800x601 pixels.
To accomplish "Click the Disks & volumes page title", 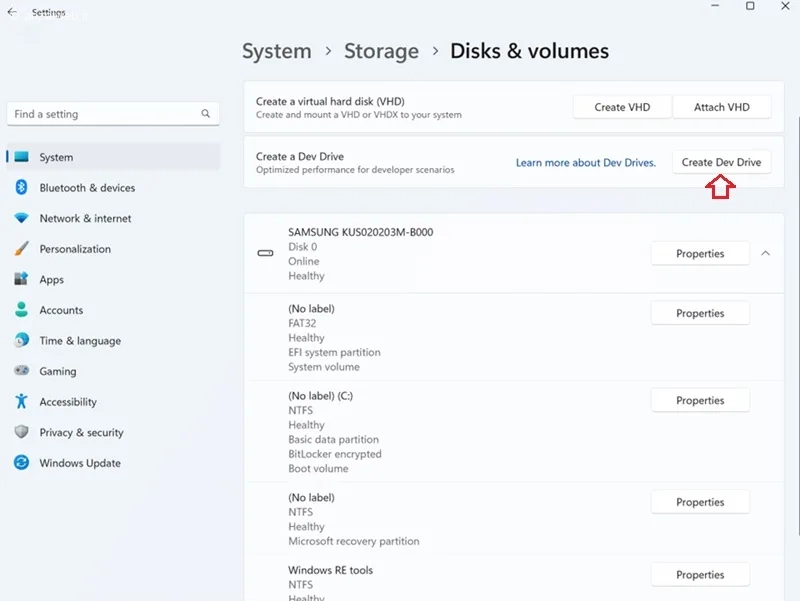I will [529, 51].
